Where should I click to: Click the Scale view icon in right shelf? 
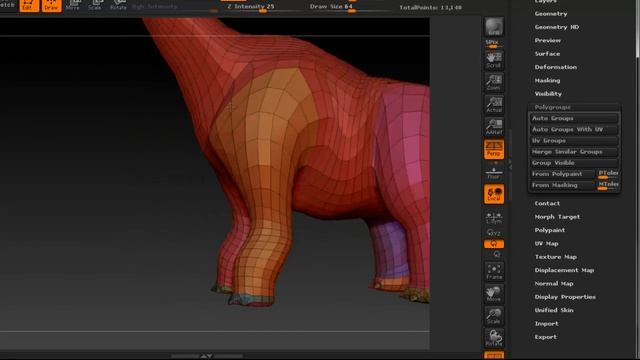click(x=494, y=316)
